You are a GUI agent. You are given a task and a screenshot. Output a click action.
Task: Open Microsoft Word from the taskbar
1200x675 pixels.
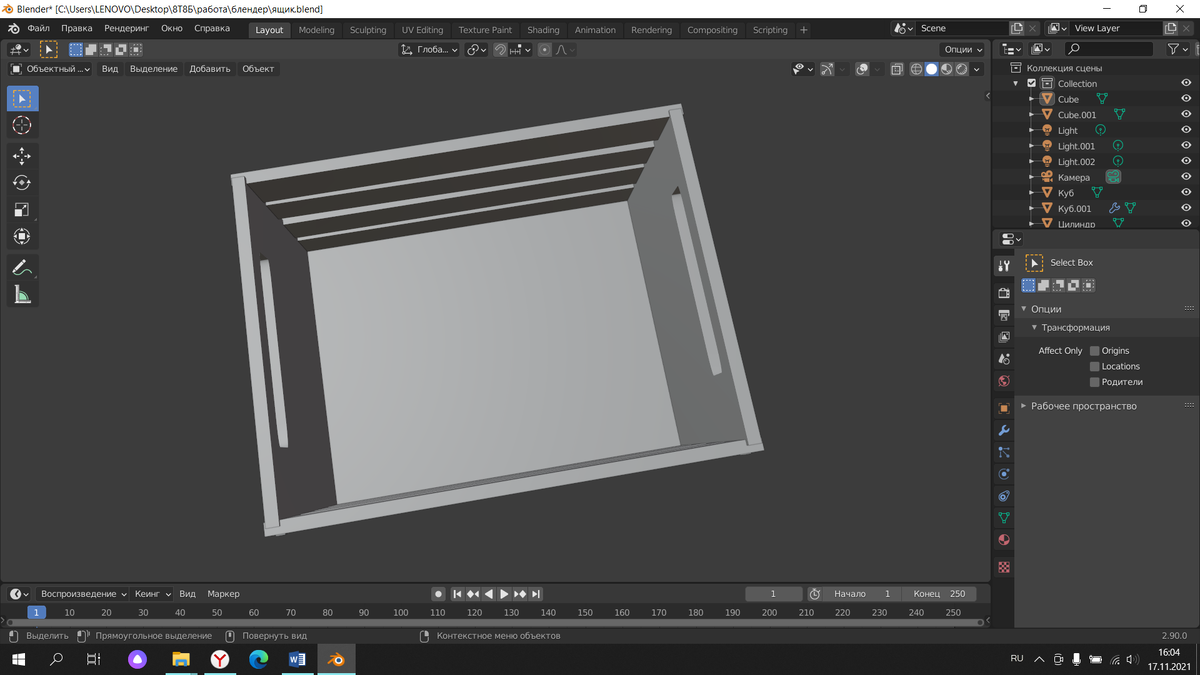(x=297, y=659)
